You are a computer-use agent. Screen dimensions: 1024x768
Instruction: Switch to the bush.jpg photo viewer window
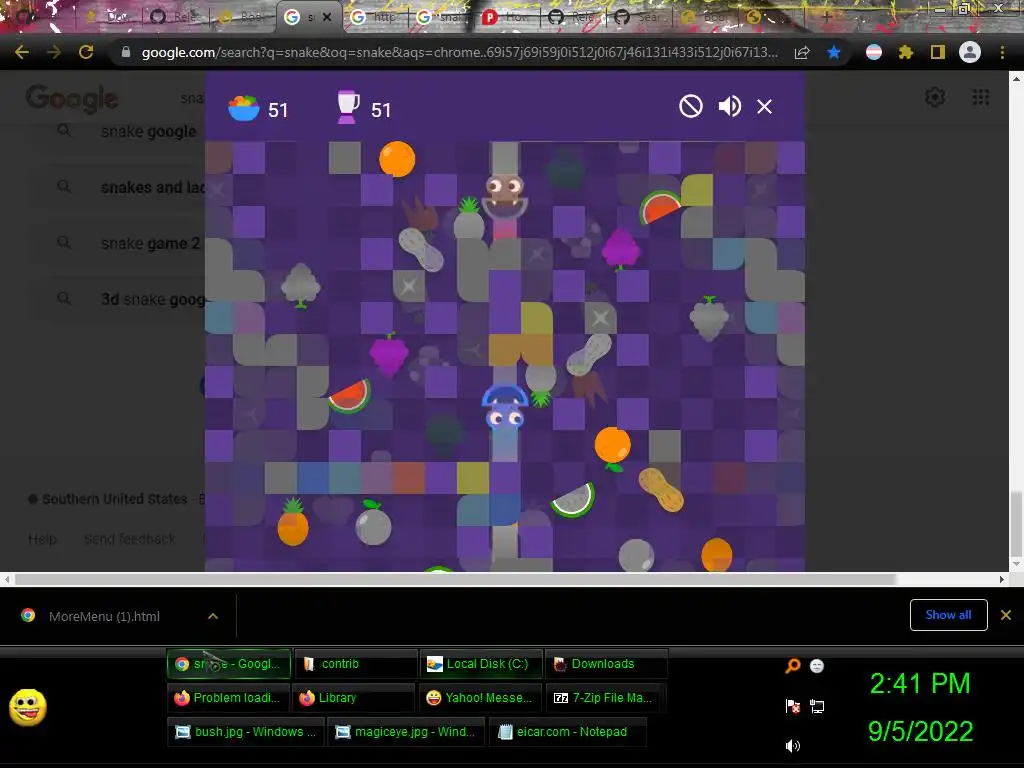tap(246, 731)
